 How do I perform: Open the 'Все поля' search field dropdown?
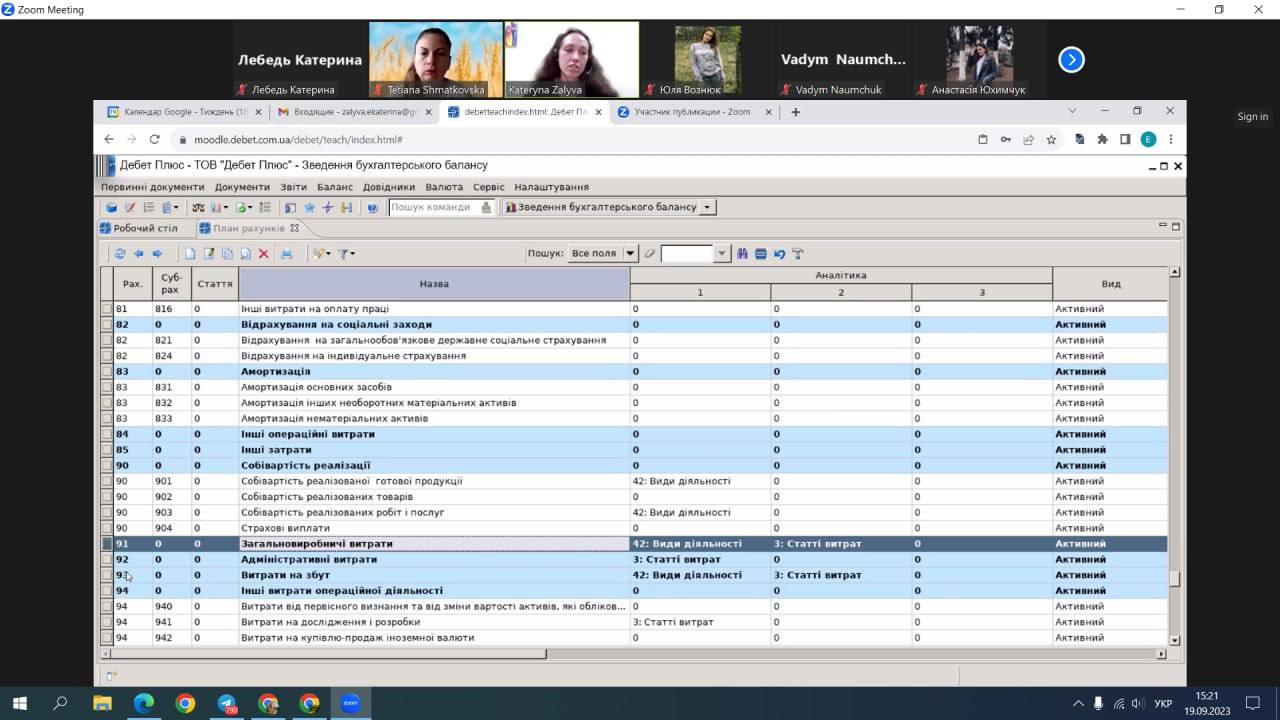(630, 254)
